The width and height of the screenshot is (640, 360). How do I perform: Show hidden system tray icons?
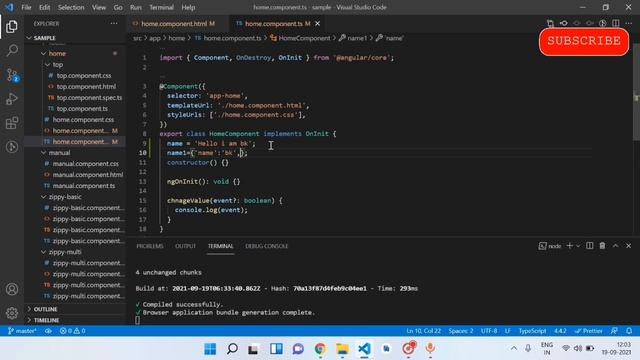tap(514, 349)
